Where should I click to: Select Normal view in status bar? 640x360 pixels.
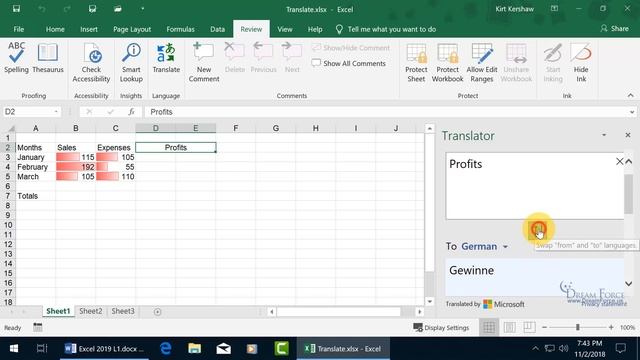click(x=489, y=327)
